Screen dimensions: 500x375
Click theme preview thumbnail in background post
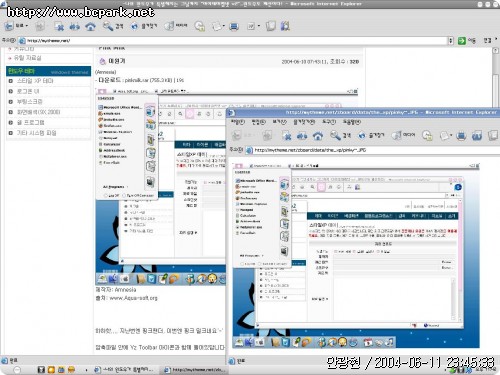(161, 187)
